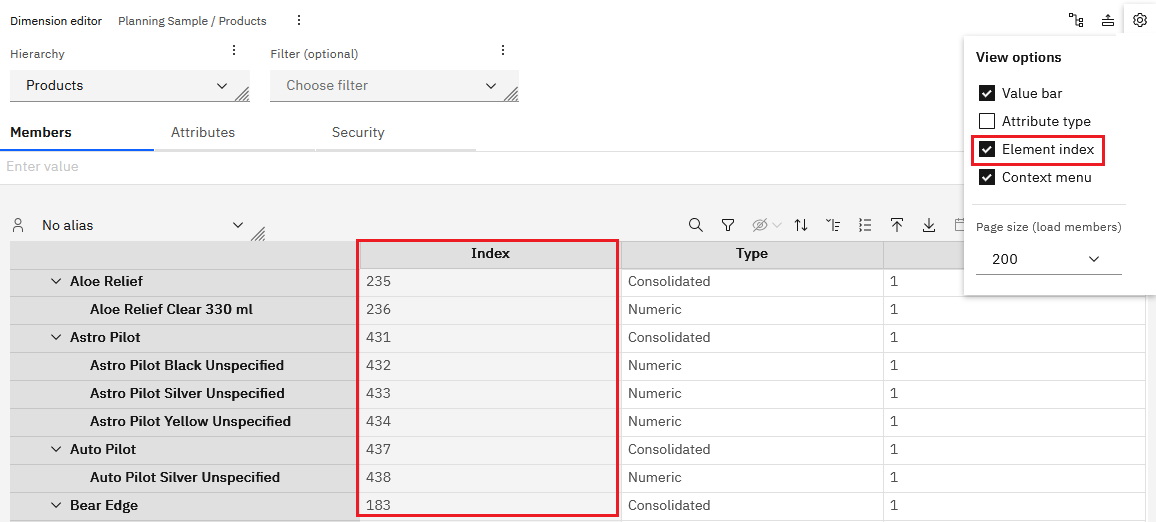Screen dimensions: 1156x522
Task: Click the index cell 434
Action: 490,422
